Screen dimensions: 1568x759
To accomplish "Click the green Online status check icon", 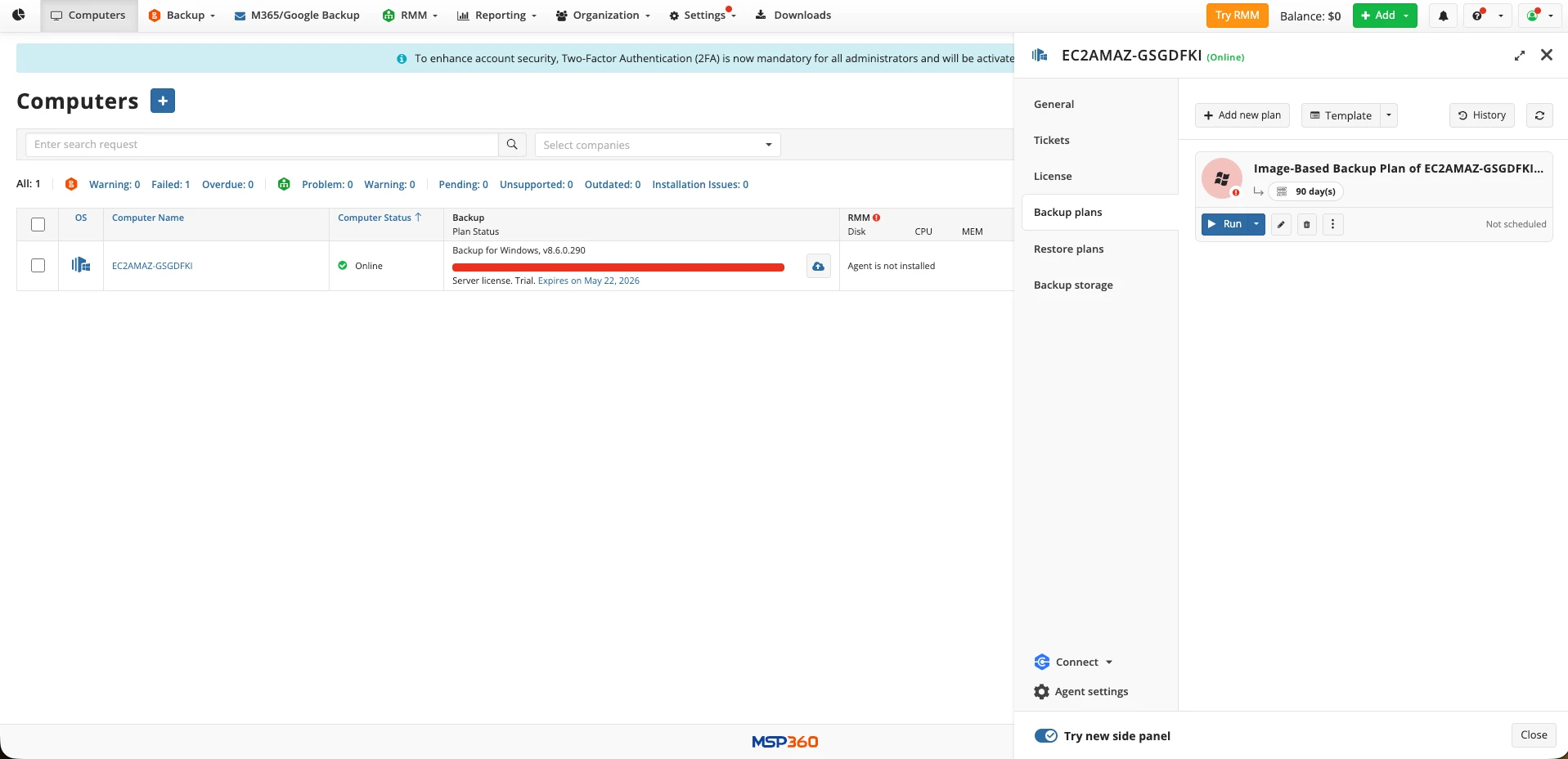I will point(343,265).
